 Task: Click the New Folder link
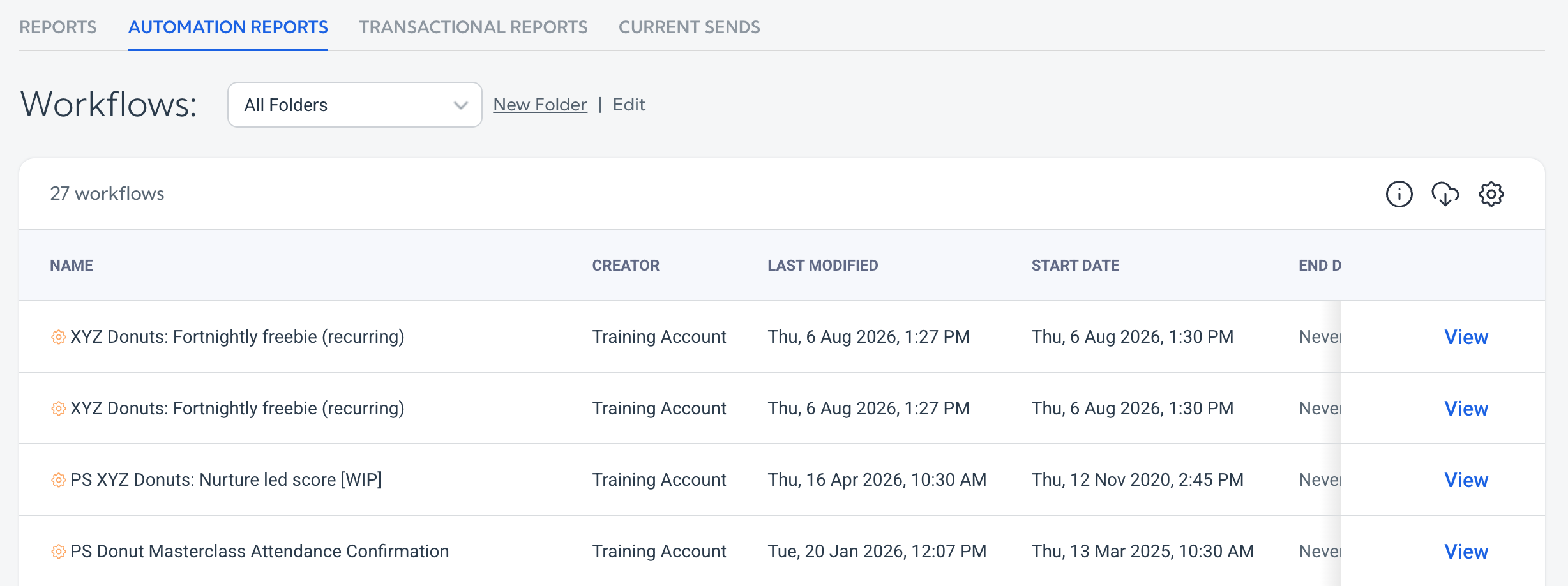(540, 105)
